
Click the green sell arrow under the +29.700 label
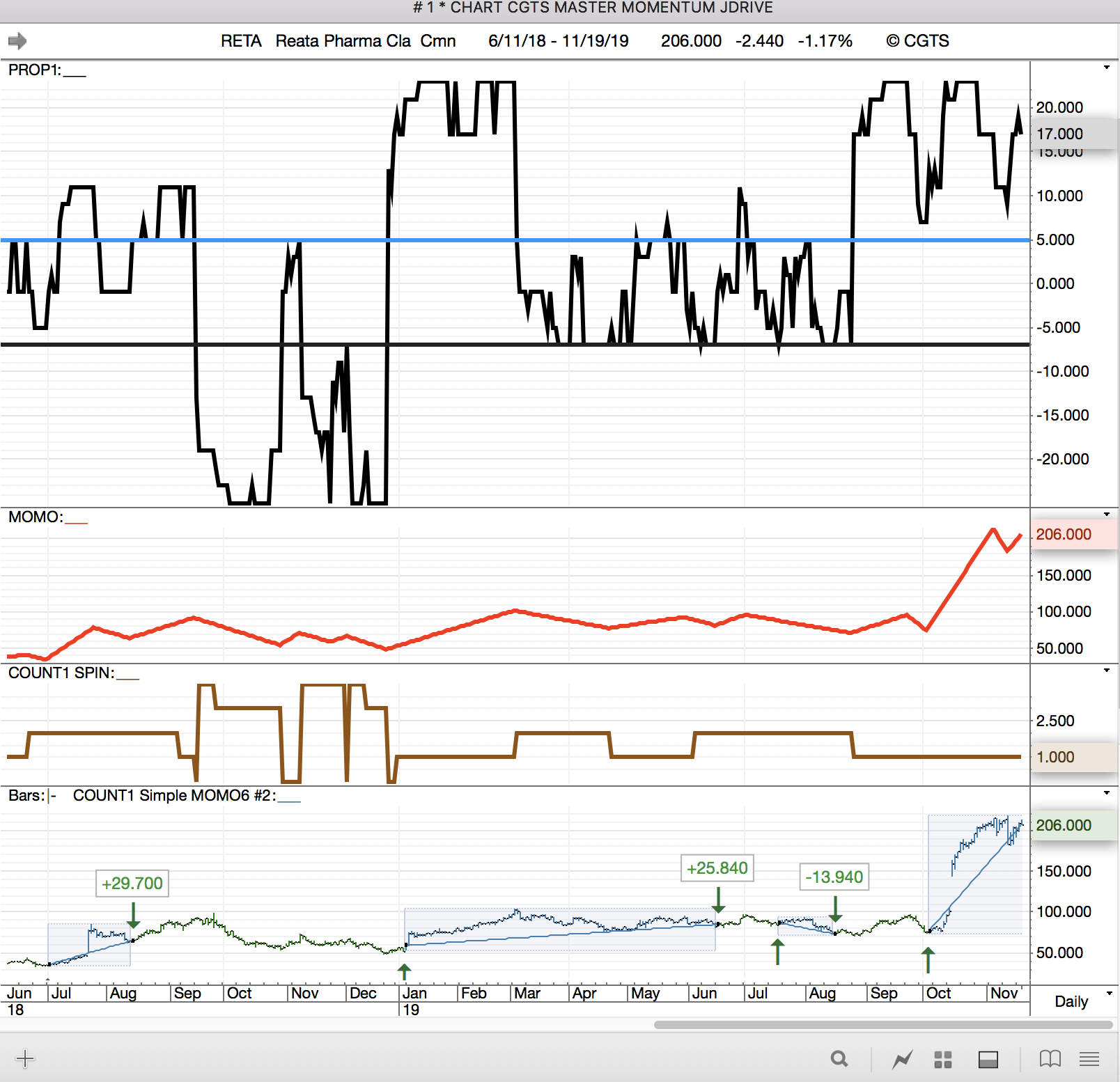point(134,916)
